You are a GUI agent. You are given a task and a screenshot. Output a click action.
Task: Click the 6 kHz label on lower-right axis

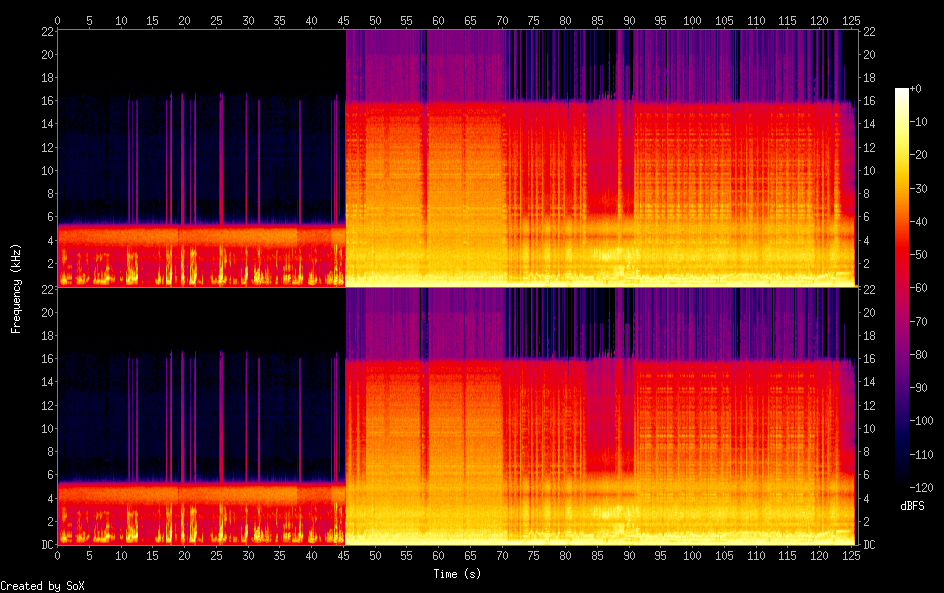pos(868,475)
